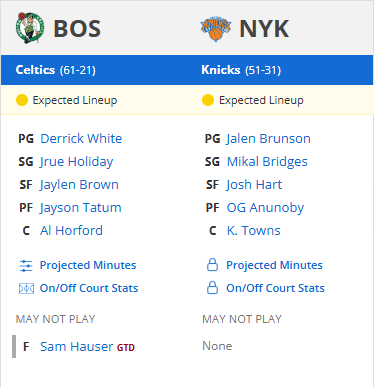Click the NYK team abbreviation header
The image size is (374, 387).
point(264,29)
